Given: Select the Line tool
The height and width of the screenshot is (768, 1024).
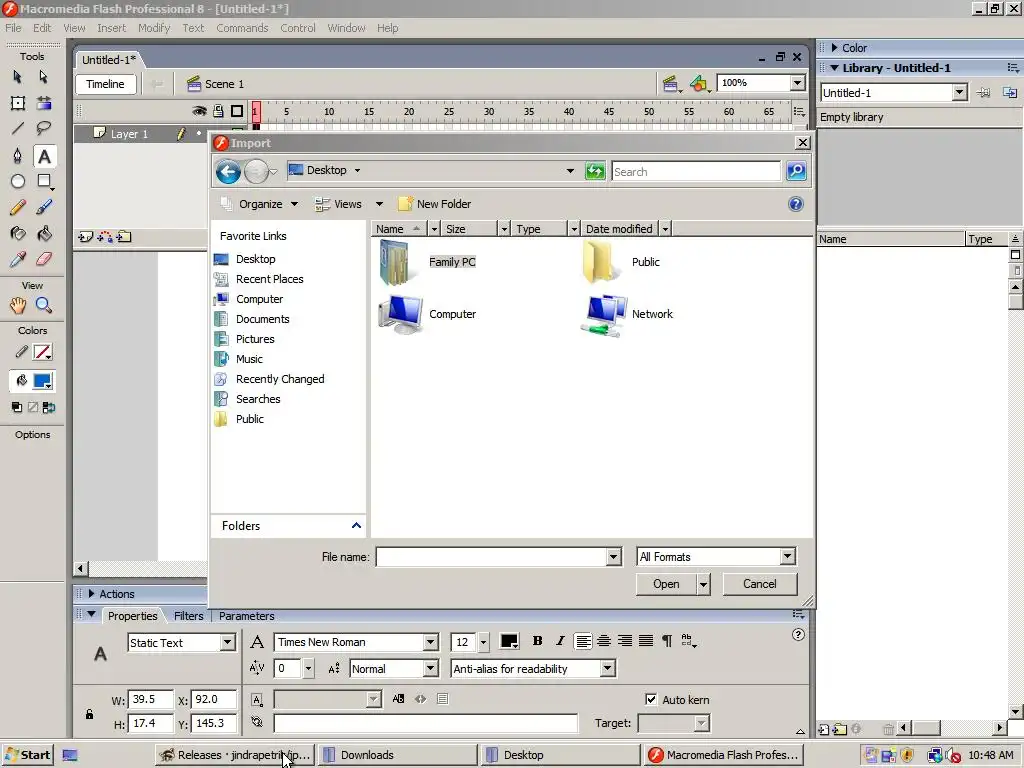Looking at the screenshot, I should [x=18, y=129].
